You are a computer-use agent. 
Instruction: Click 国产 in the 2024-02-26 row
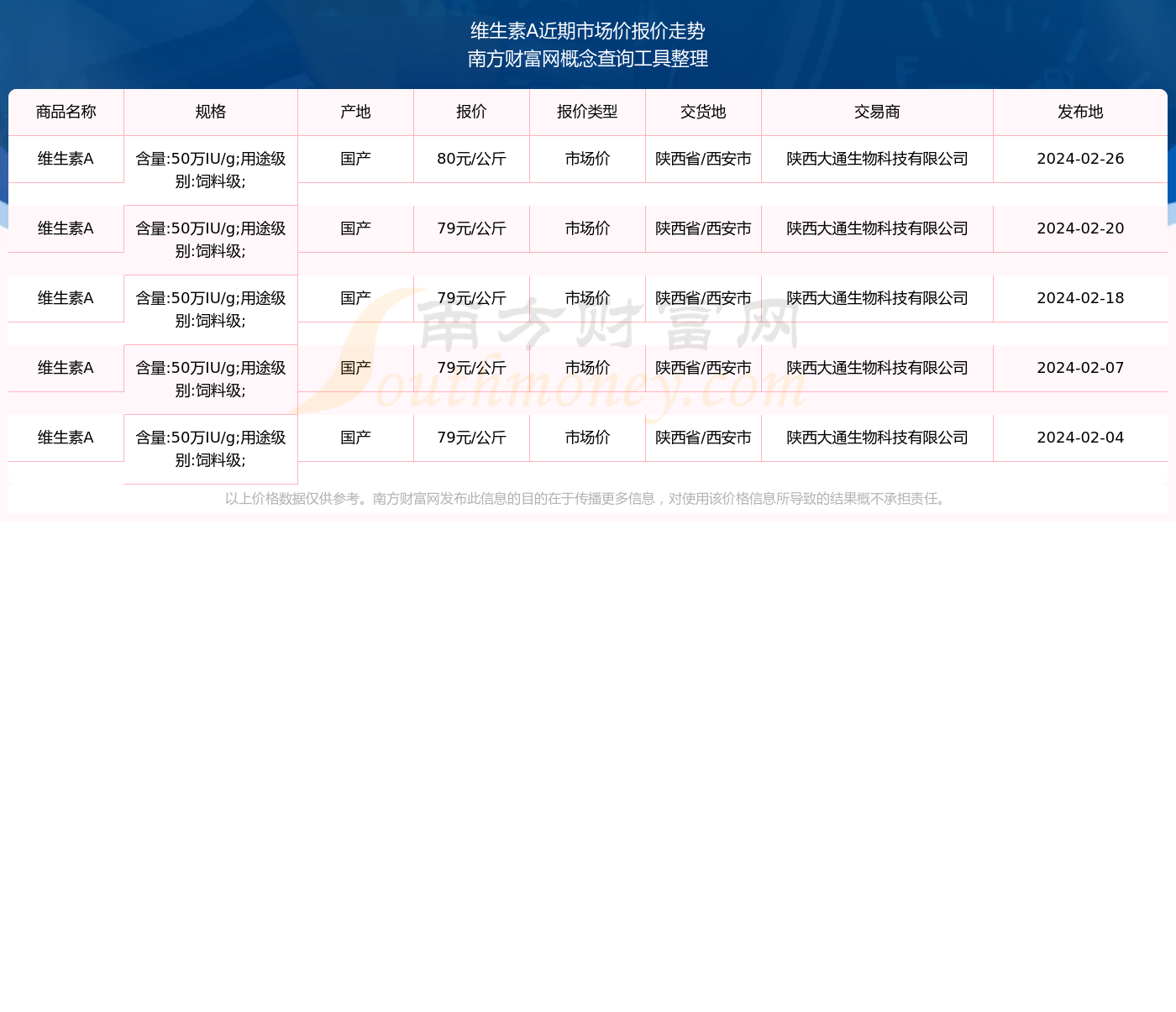356,159
